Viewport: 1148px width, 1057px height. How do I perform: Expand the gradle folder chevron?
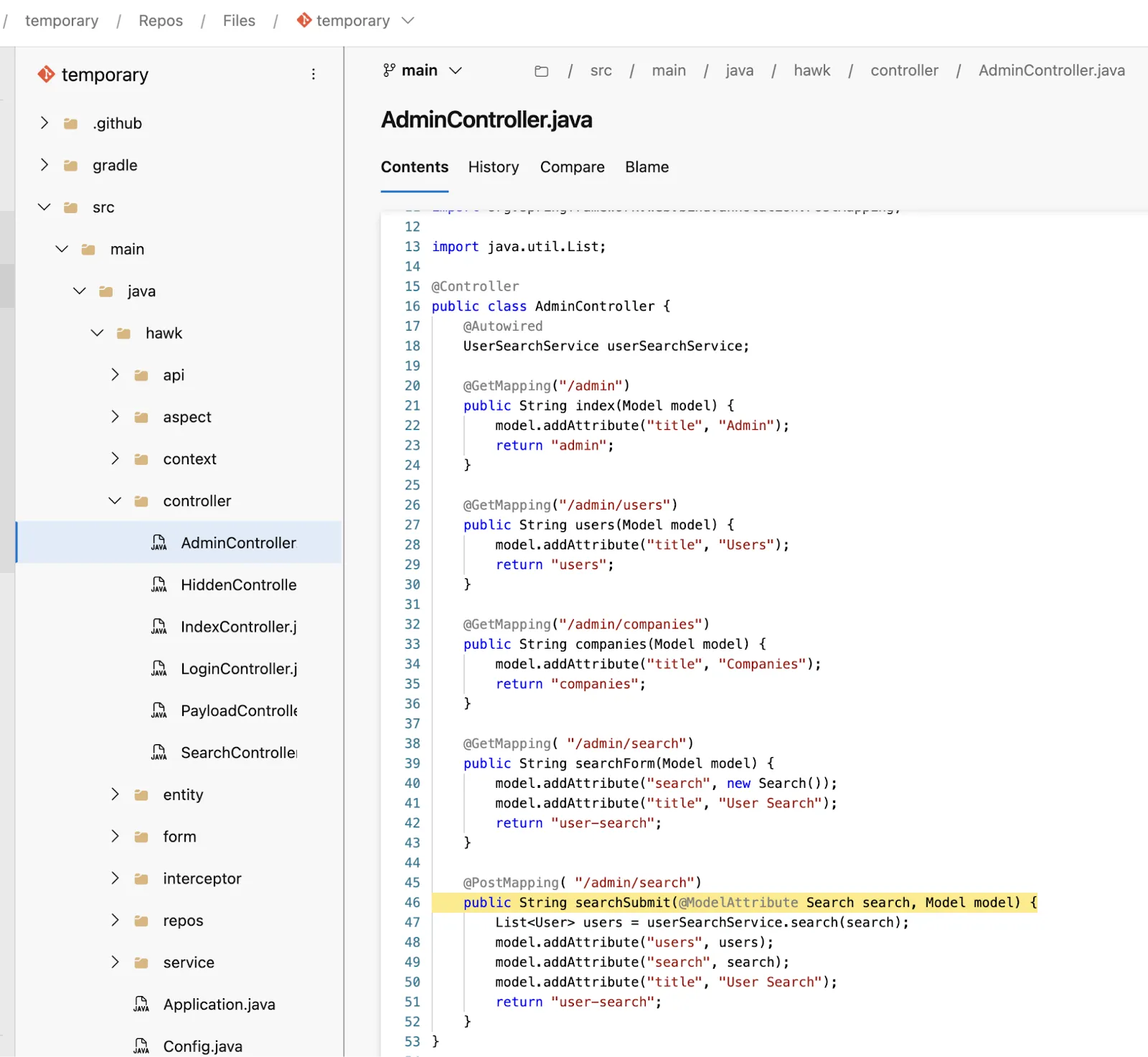pos(44,165)
